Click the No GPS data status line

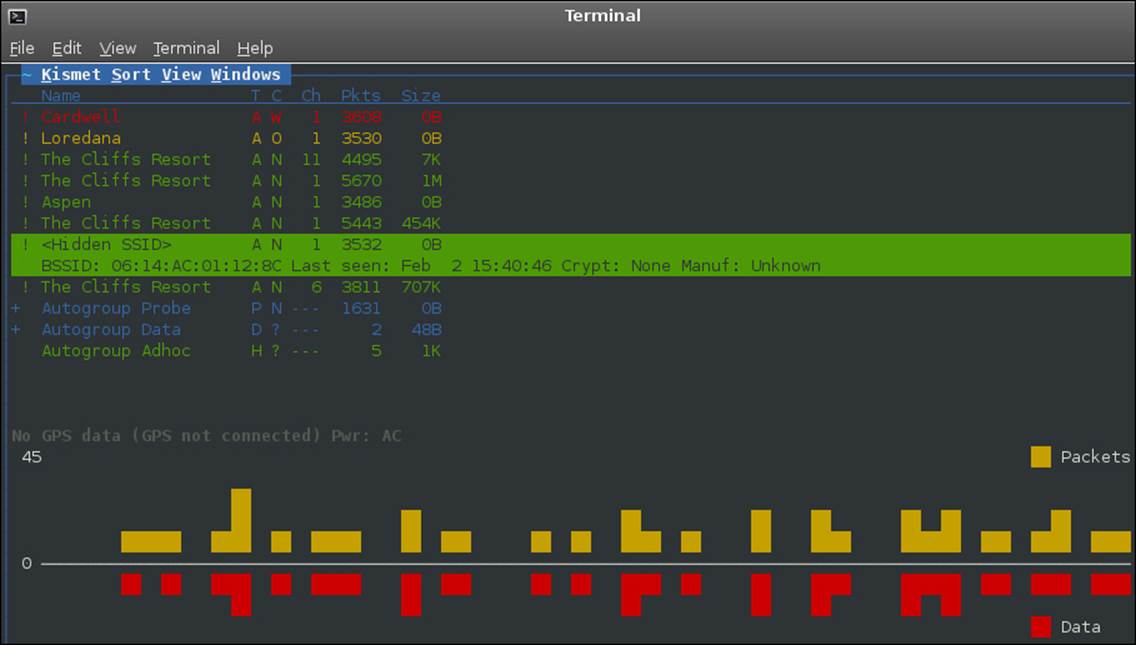(206, 436)
